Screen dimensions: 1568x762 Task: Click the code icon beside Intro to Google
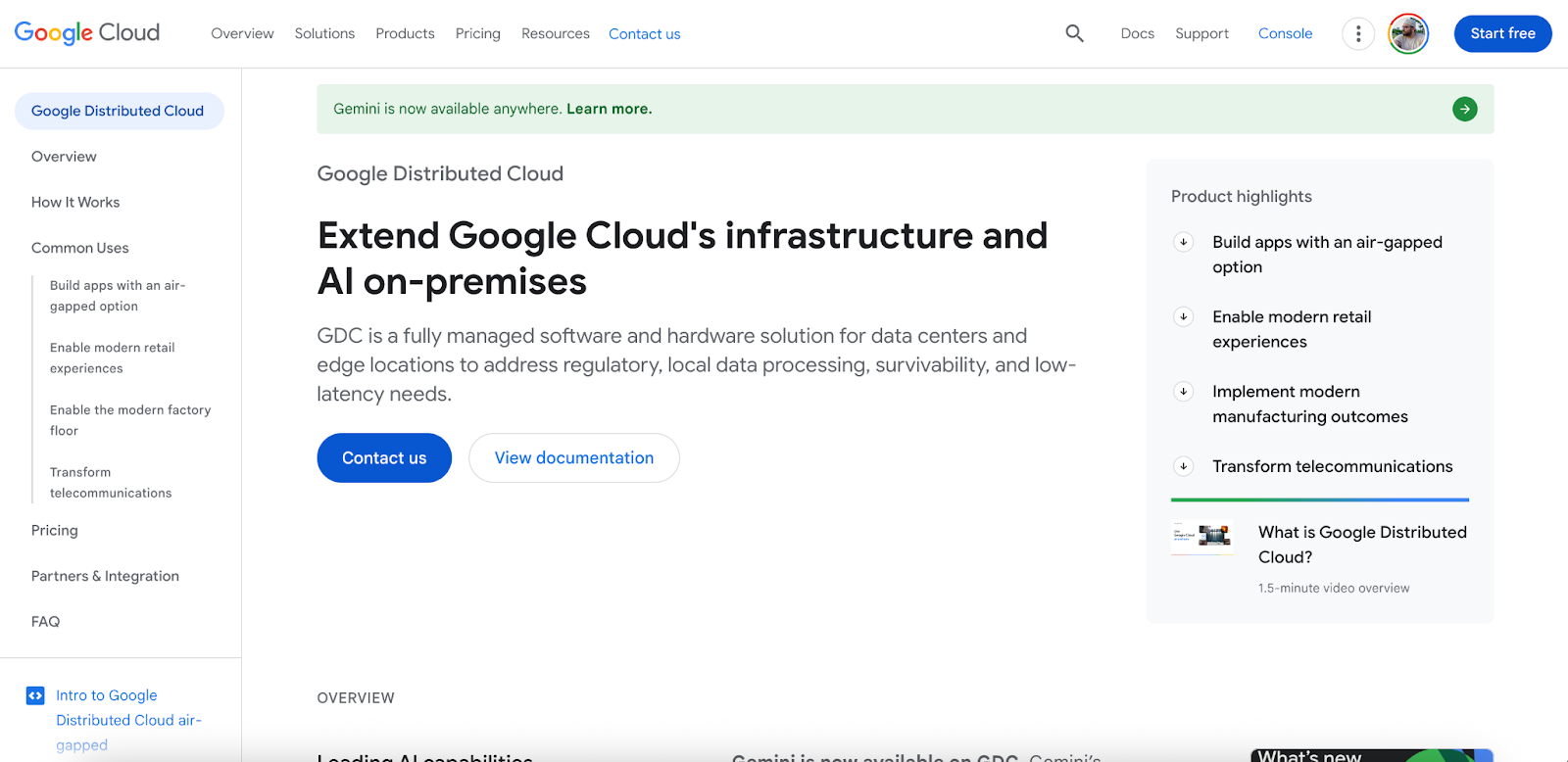coord(35,695)
